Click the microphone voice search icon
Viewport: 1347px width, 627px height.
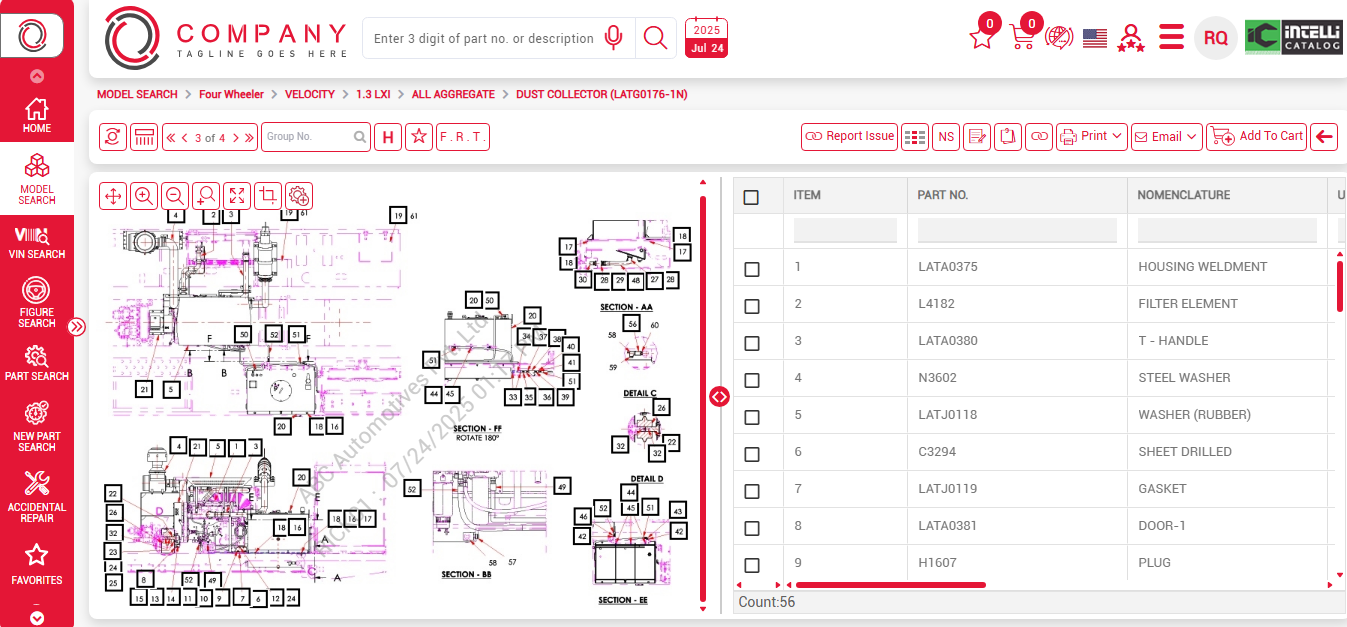click(613, 38)
